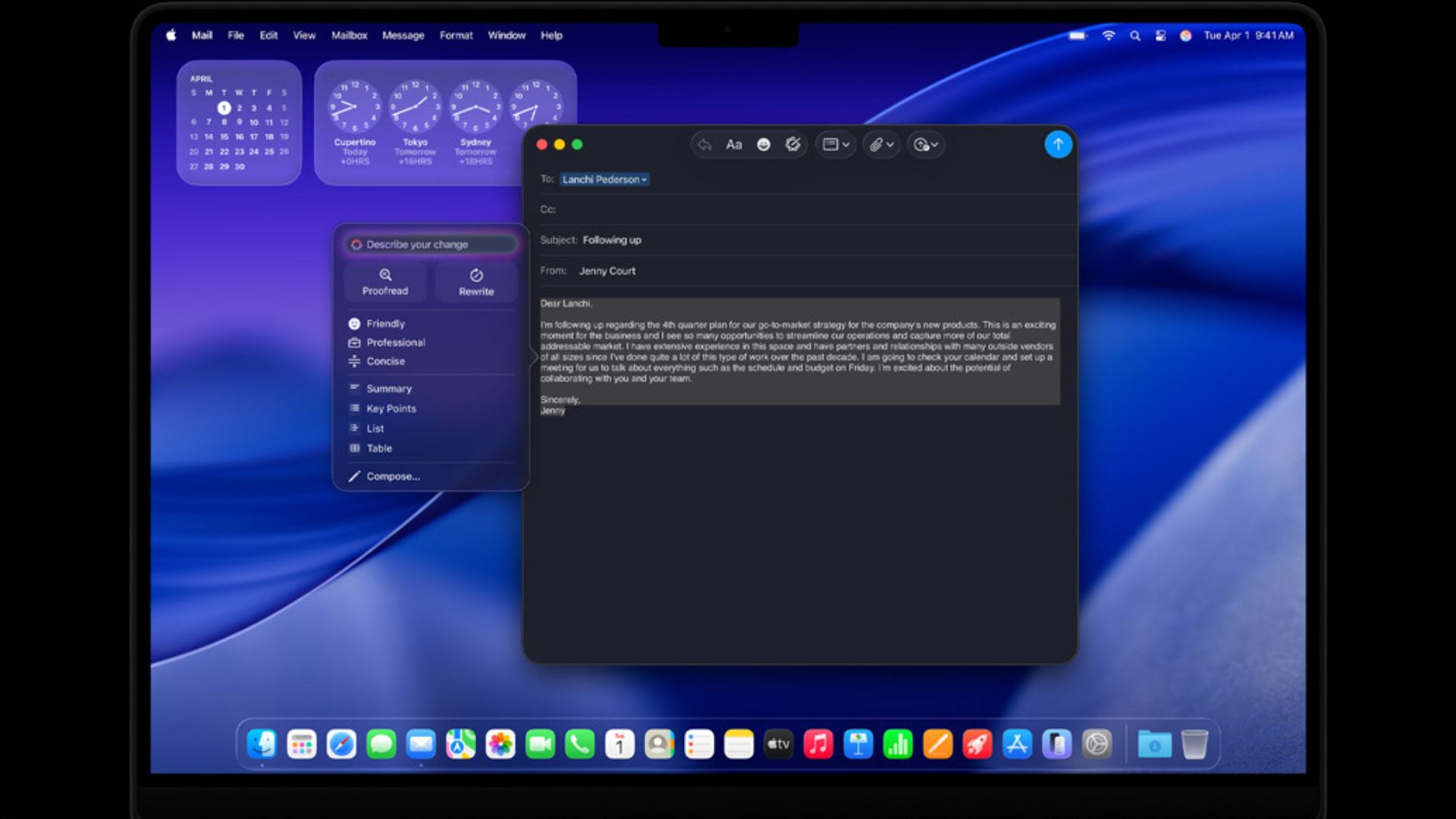The height and width of the screenshot is (819, 1456).
Task: Click the Compose... writing tools option
Action: [393, 475]
